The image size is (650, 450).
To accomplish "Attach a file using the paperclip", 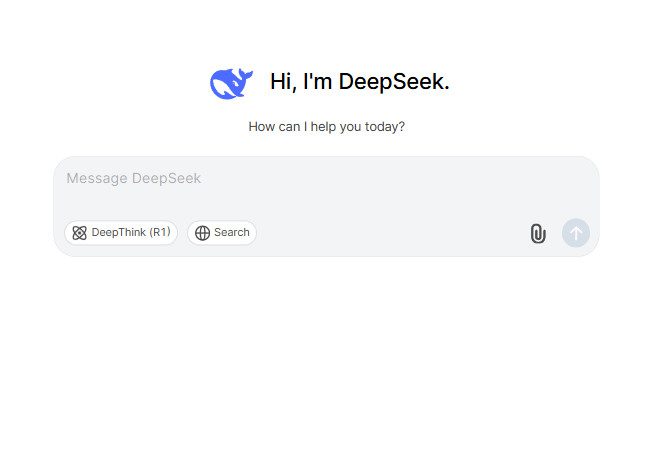I will click(x=538, y=233).
